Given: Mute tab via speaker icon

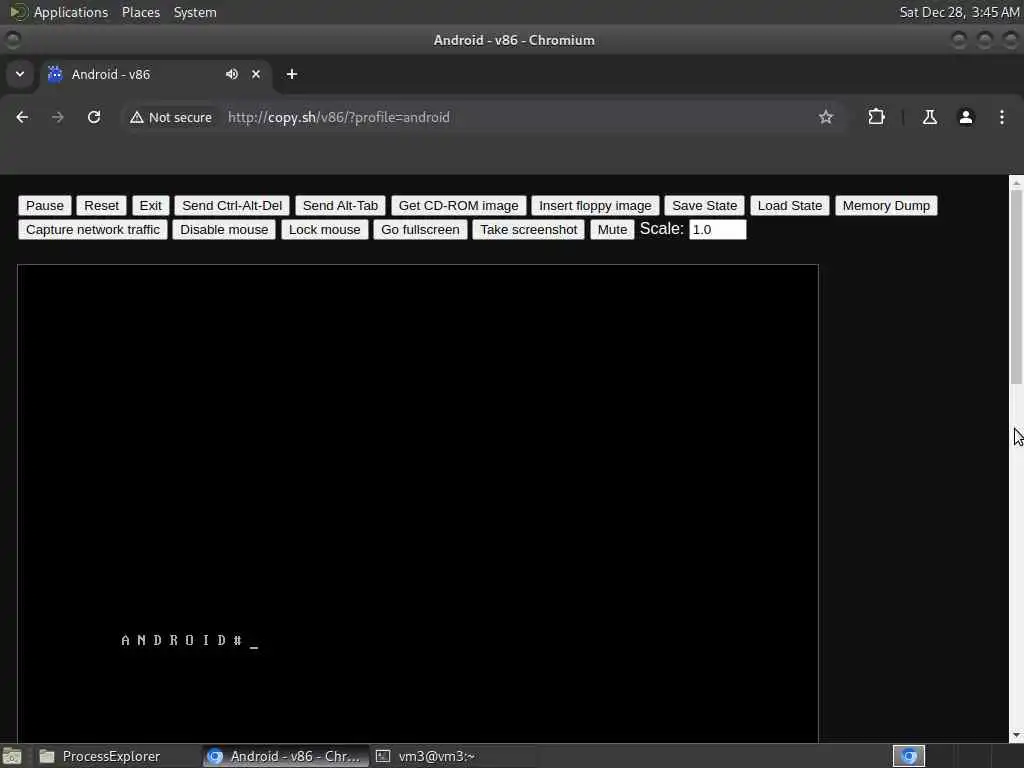Looking at the screenshot, I should pyautogui.click(x=232, y=74).
